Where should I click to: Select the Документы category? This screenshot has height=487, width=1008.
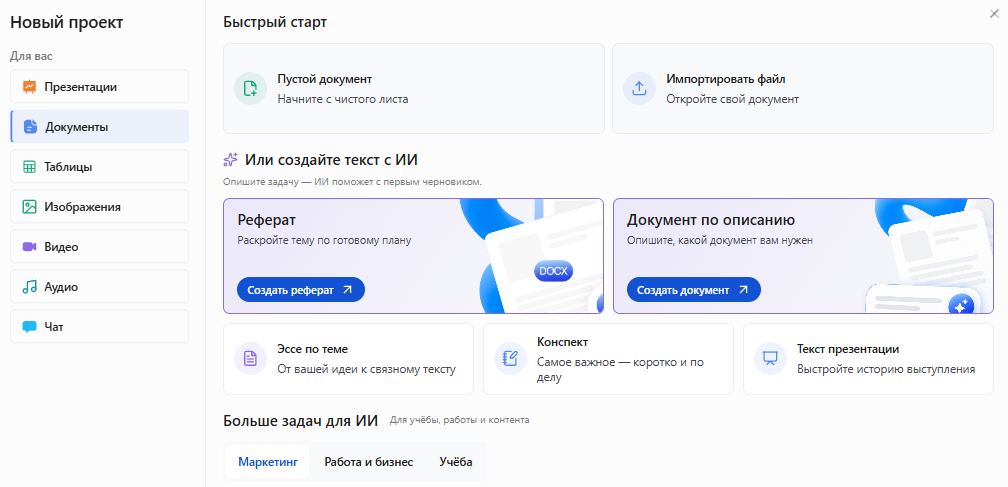pos(100,127)
